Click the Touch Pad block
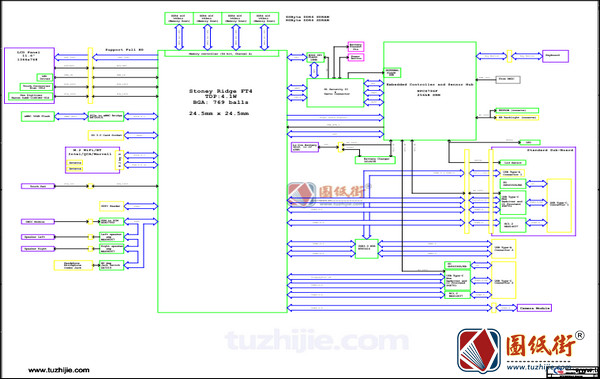600x379 pixels. (38, 186)
